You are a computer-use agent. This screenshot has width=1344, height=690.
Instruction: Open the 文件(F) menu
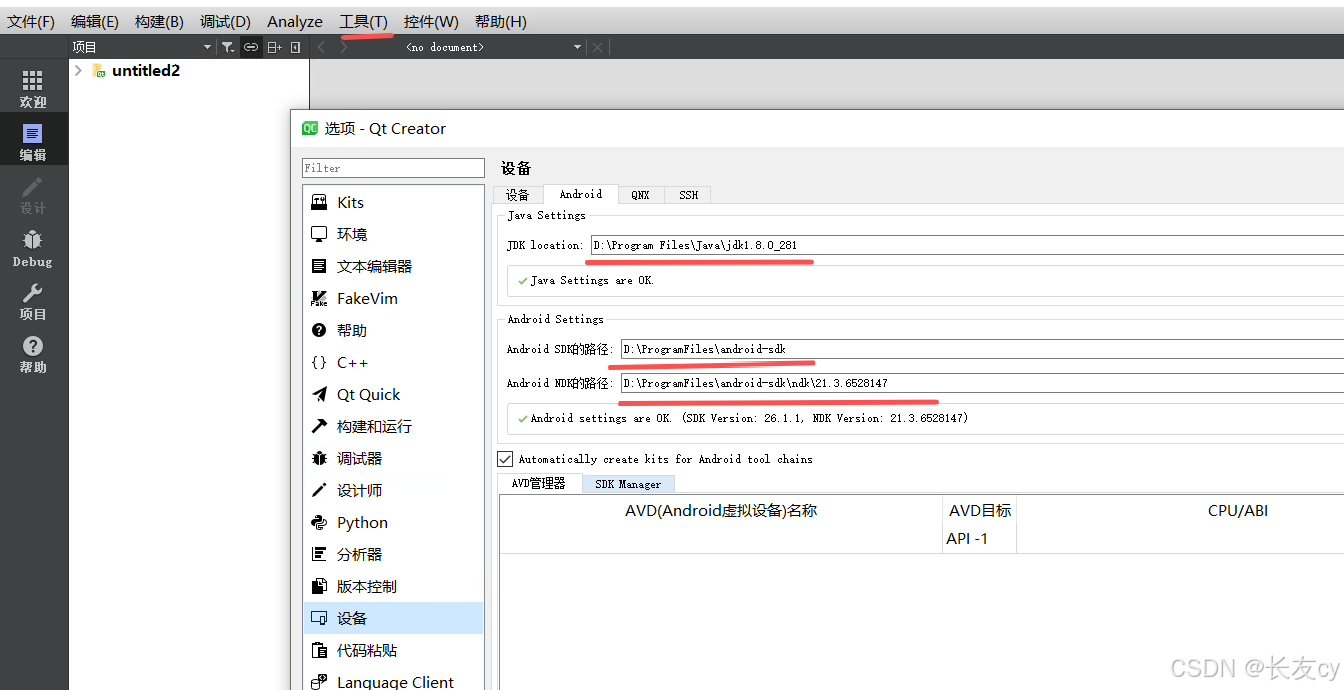31,21
